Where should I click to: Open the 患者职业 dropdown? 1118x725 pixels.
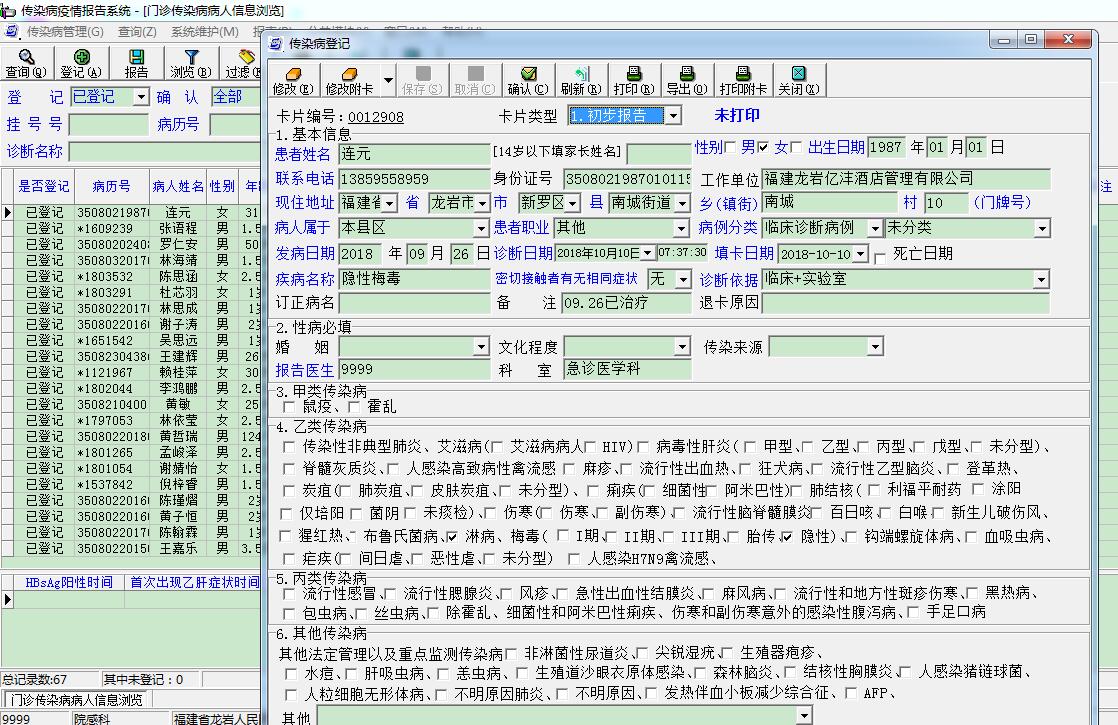click(x=682, y=228)
